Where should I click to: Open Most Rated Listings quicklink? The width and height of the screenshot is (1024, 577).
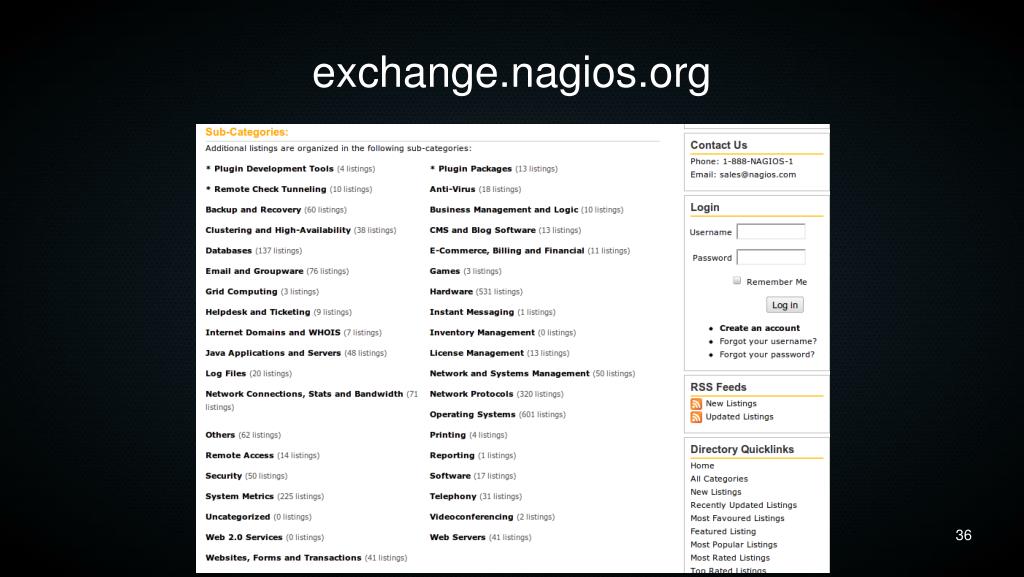pos(730,557)
